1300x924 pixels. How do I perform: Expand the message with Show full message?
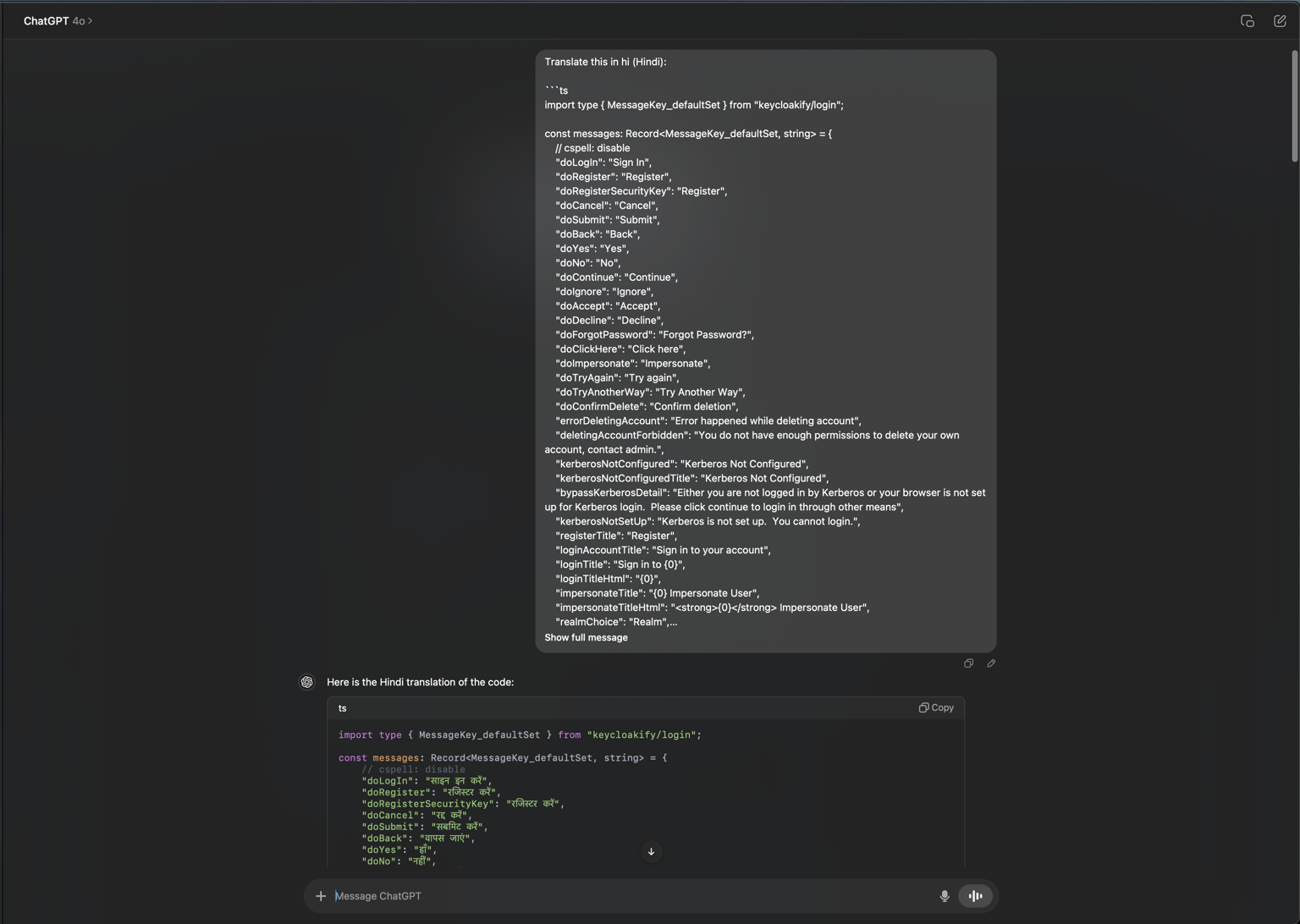586,638
